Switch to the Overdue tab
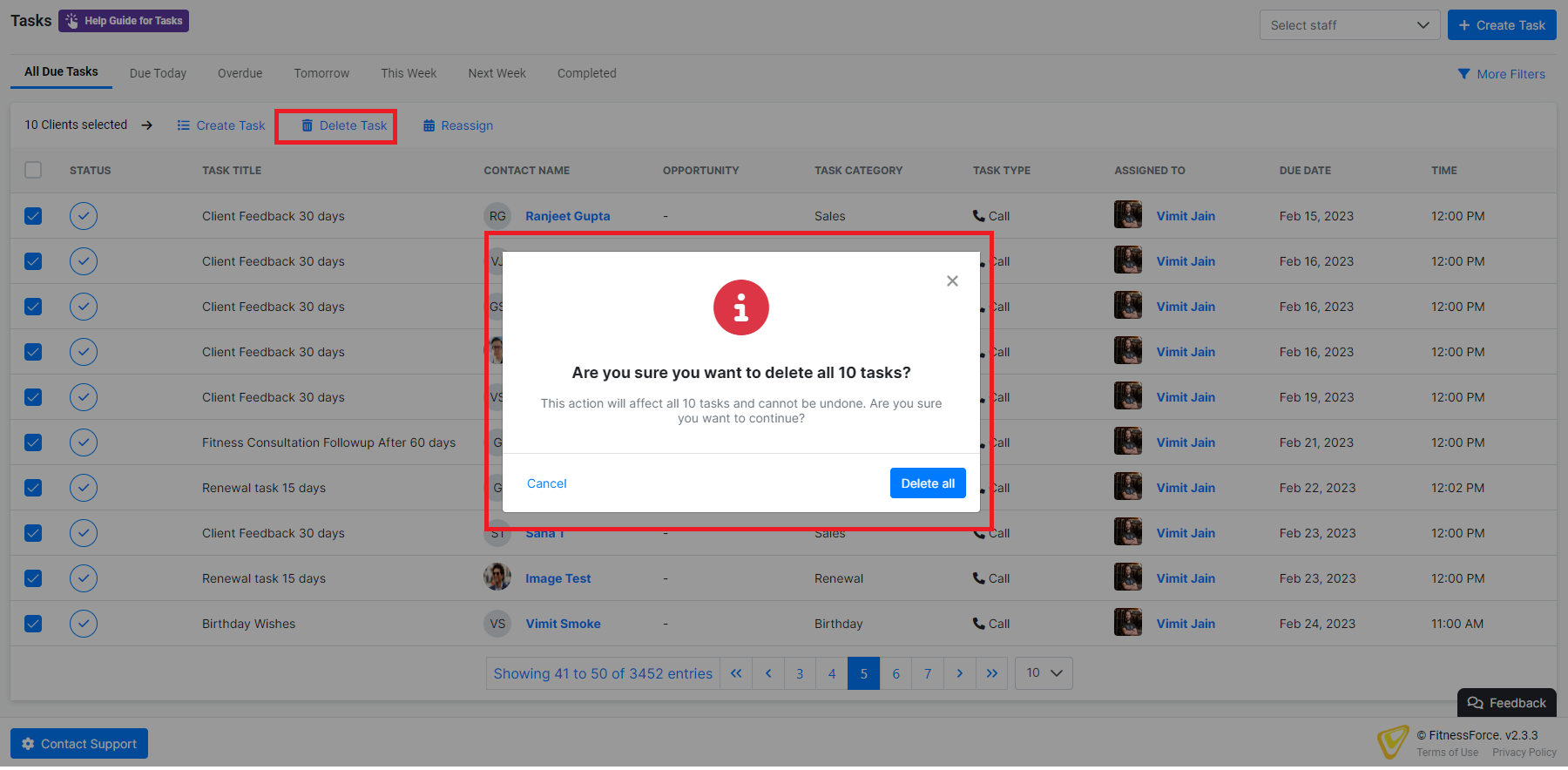 (x=240, y=73)
